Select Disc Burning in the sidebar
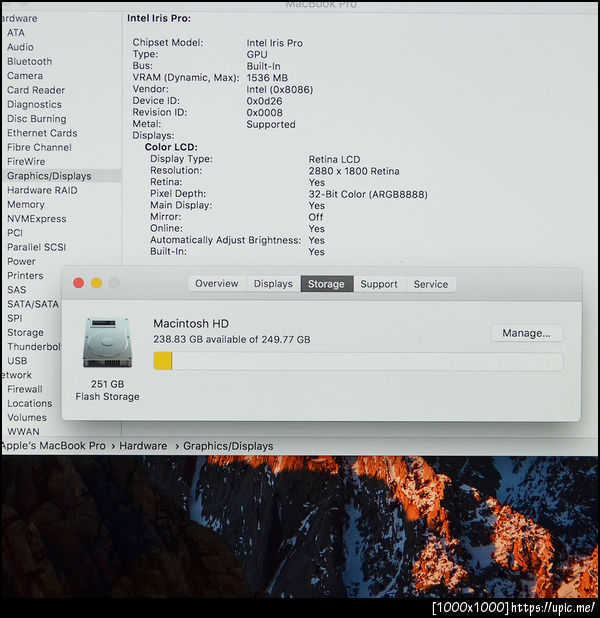 point(37,119)
